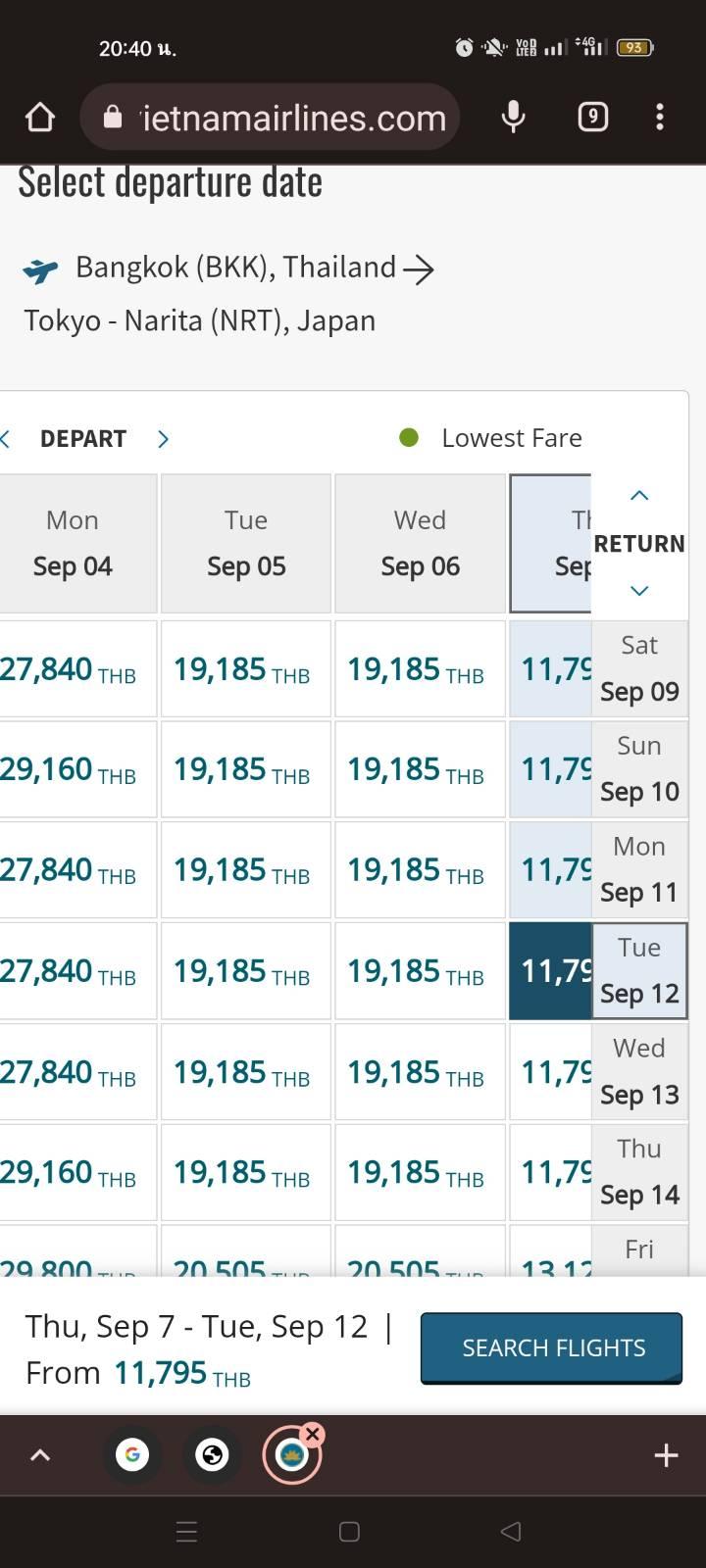
Task: Choose the Sat Sep 09 return row
Action: point(639,668)
